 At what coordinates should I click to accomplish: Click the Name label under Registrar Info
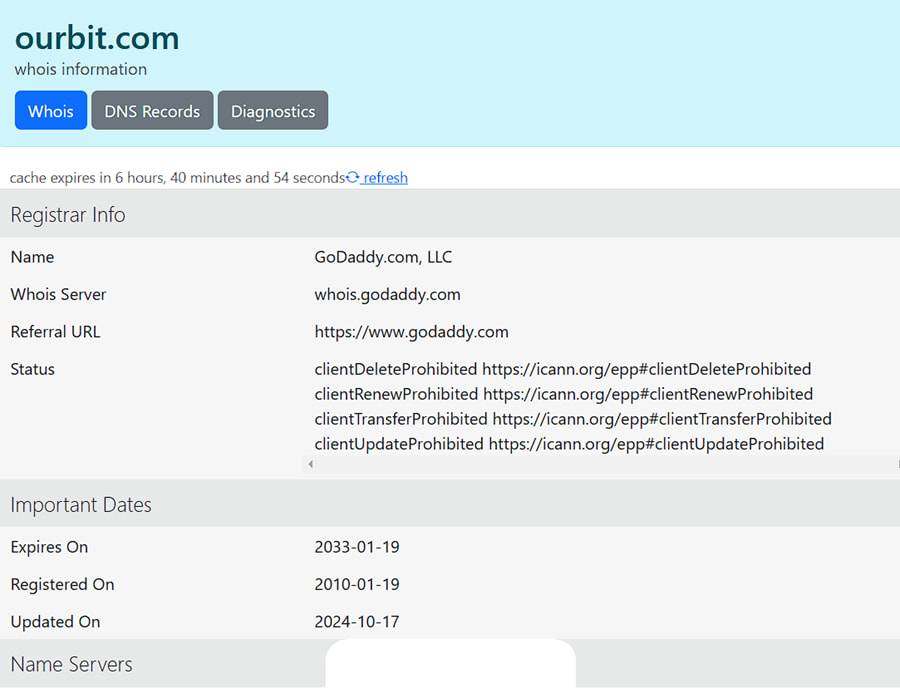tap(32, 257)
